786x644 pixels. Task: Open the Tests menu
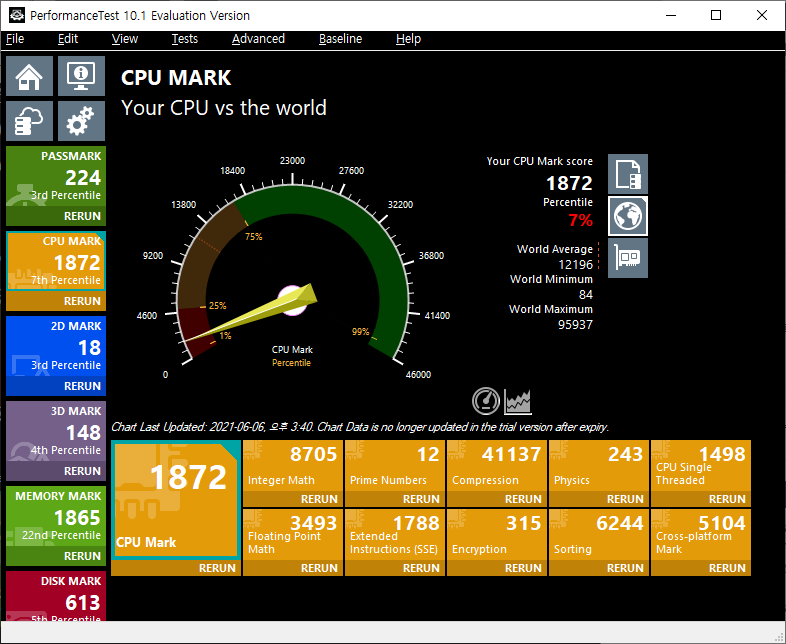click(184, 39)
